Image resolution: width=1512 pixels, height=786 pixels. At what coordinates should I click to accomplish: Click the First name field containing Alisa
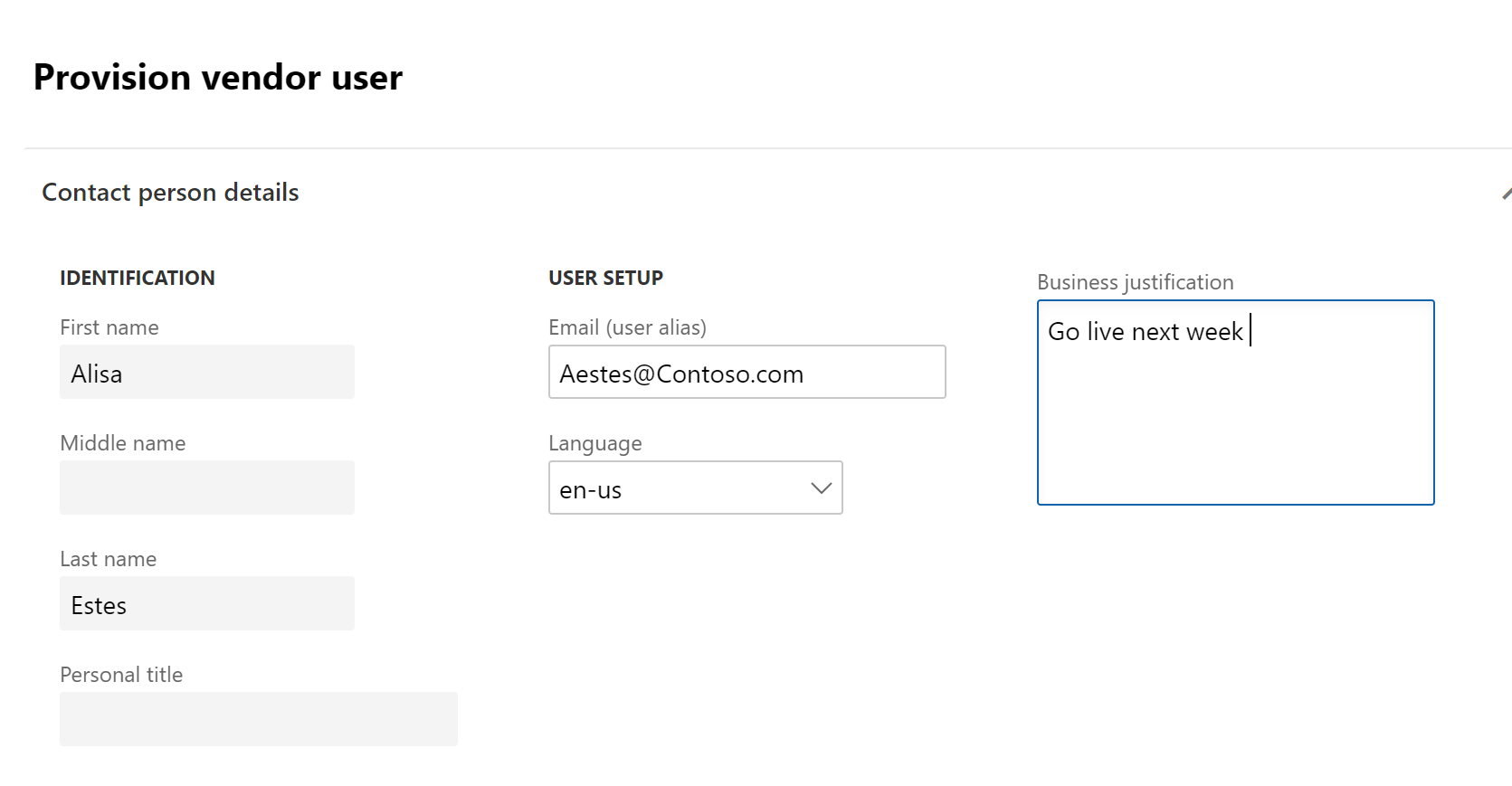tap(206, 373)
